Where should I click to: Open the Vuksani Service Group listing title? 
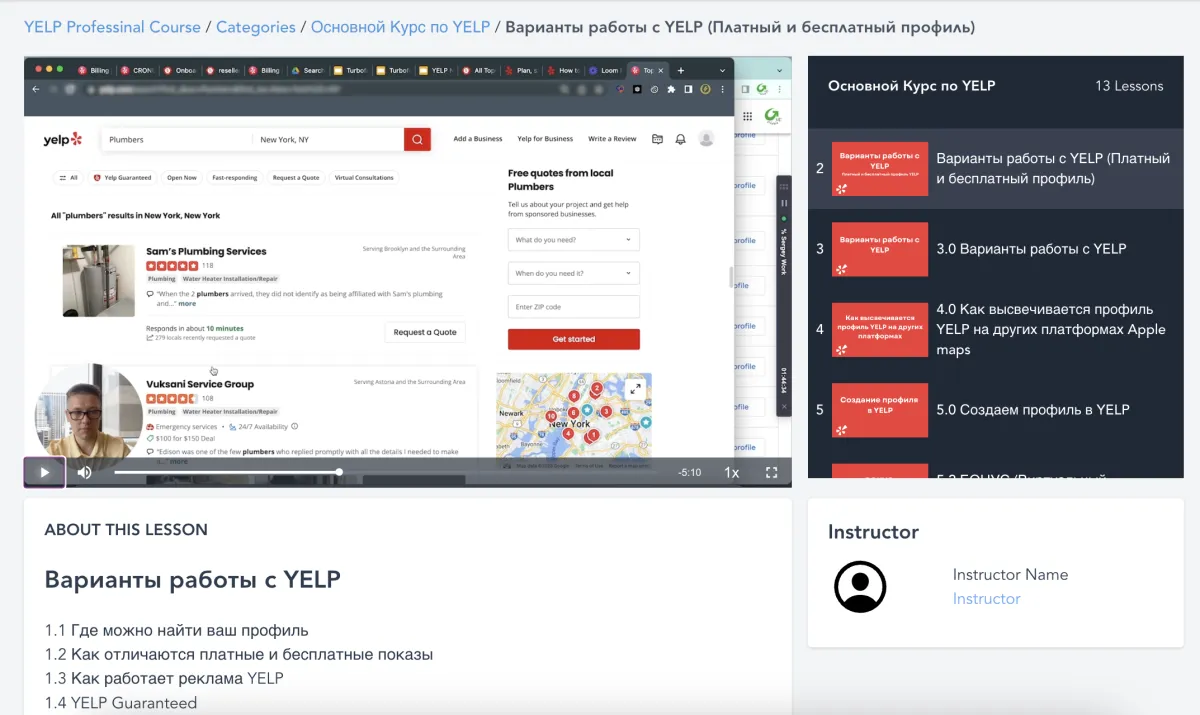[200, 384]
